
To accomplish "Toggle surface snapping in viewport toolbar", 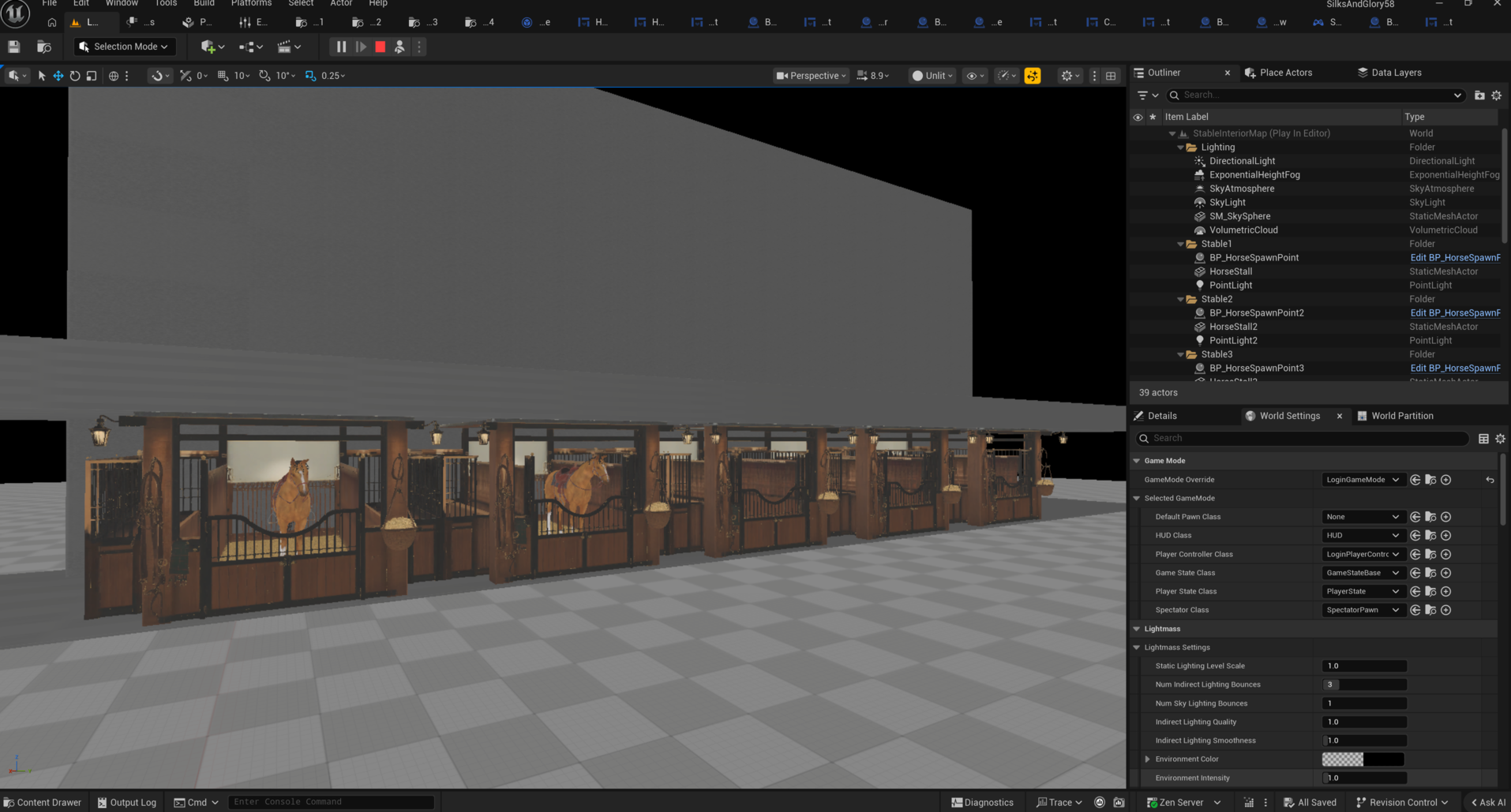I will tap(160, 76).
